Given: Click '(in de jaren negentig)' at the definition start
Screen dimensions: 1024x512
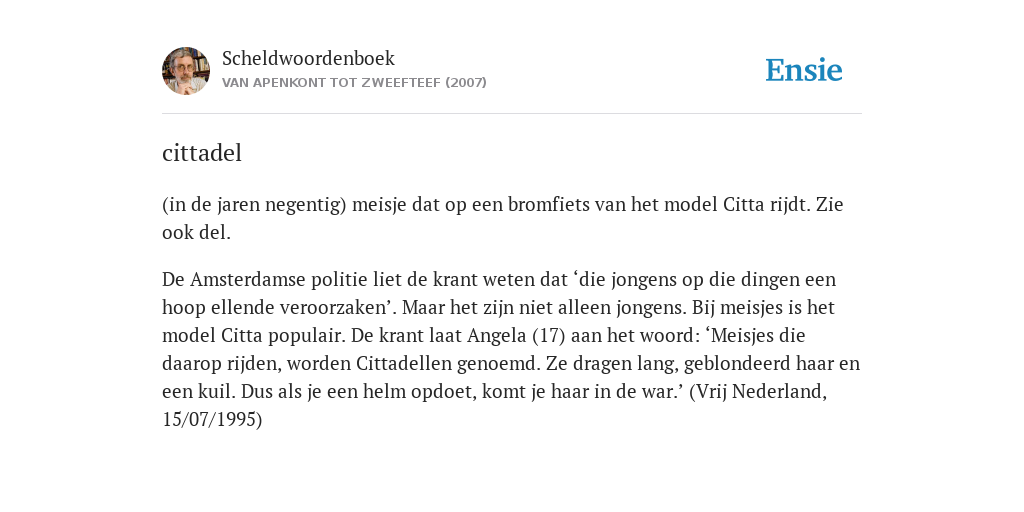Looking at the screenshot, I should (x=254, y=205).
